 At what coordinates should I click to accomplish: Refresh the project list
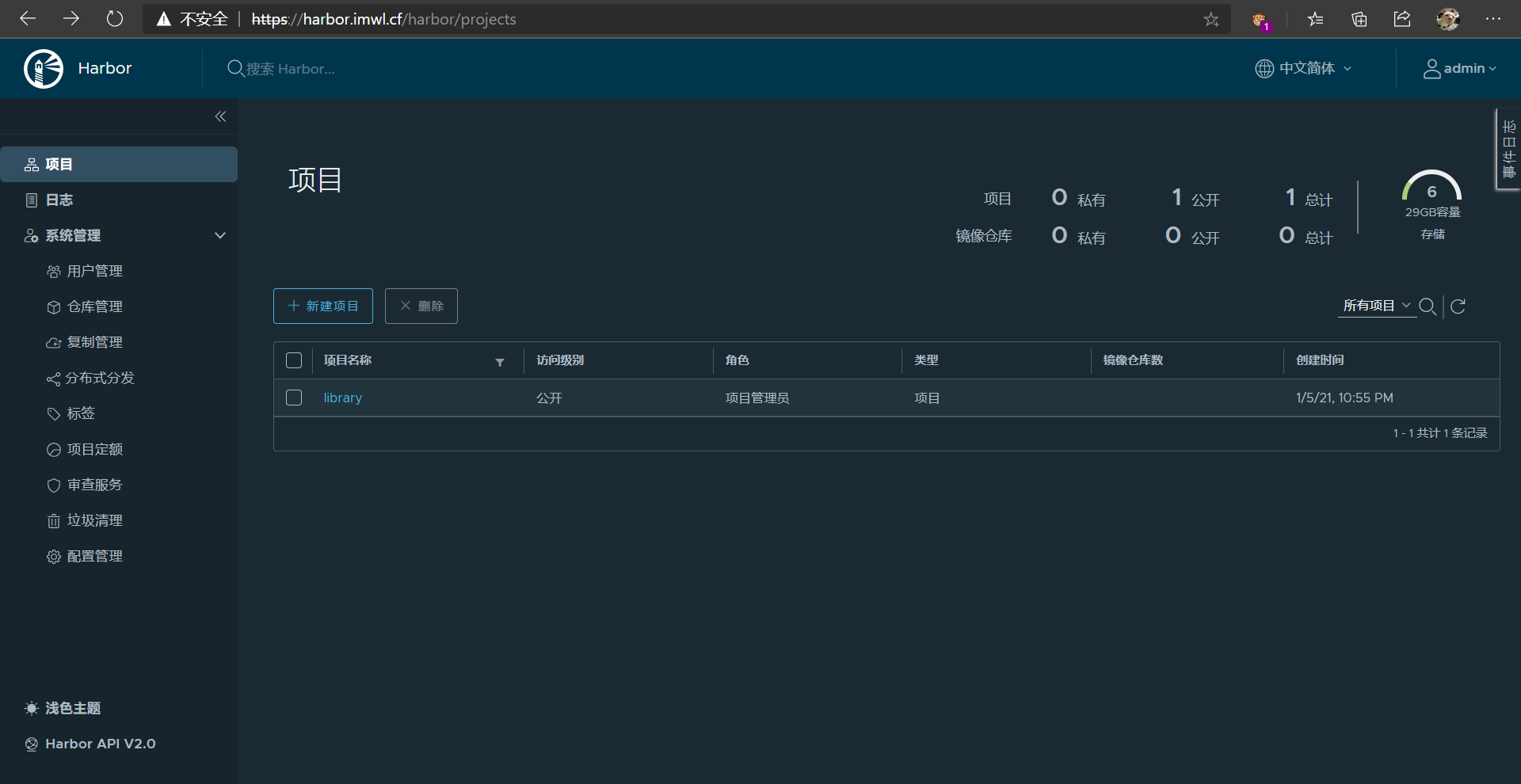click(x=1458, y=306)
